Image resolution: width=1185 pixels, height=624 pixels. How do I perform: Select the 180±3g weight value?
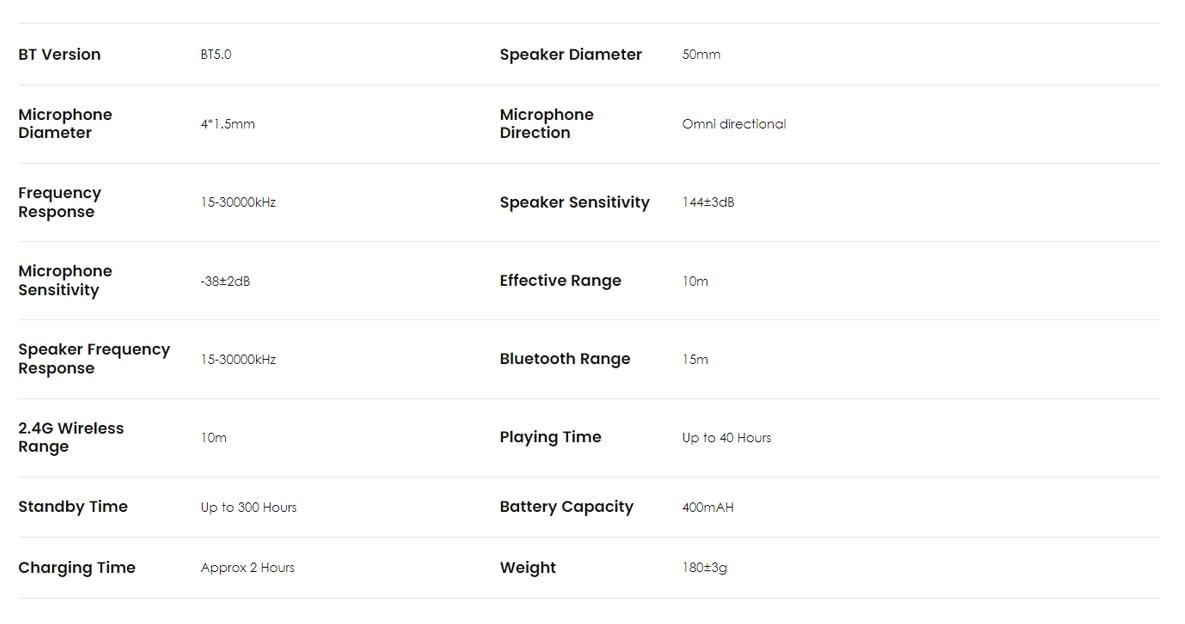(x=704, y=567)
